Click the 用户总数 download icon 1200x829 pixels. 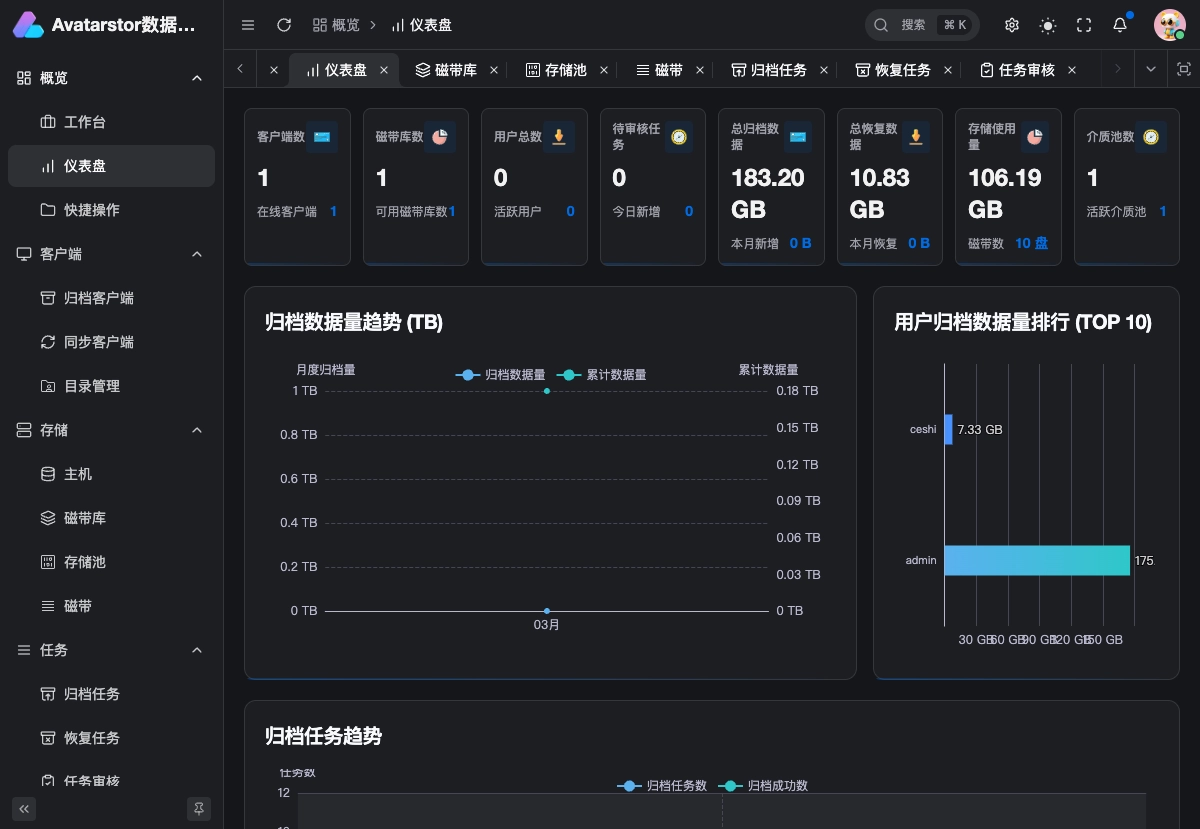point(559,137)
